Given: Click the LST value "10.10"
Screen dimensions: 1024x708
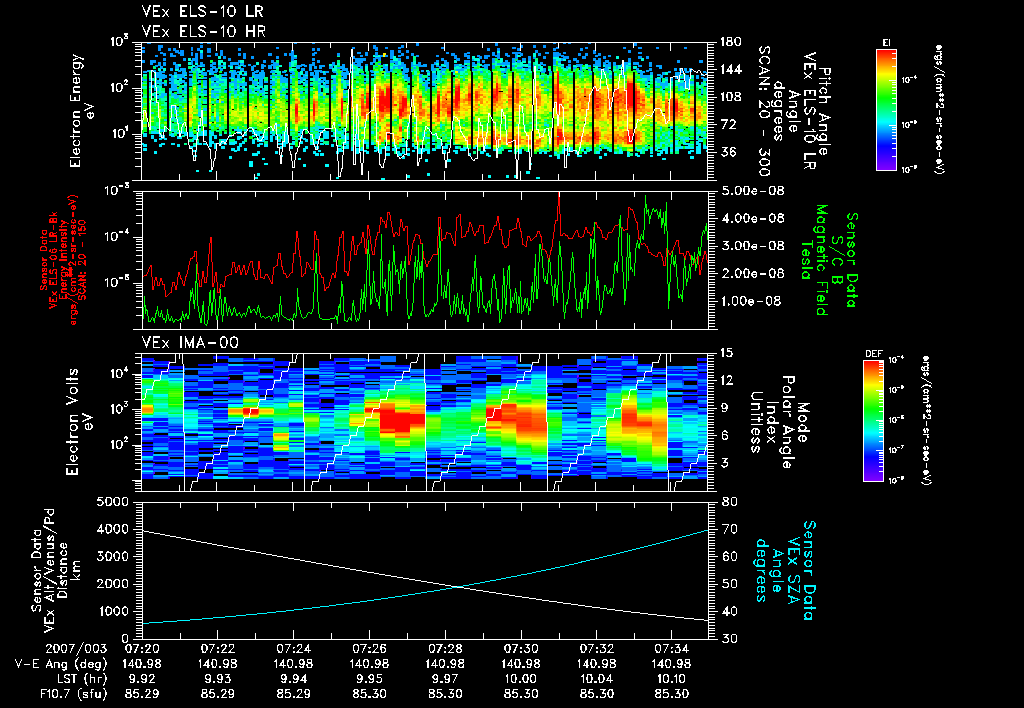Looking at the screenshot, I should click(x=673, y=679).
